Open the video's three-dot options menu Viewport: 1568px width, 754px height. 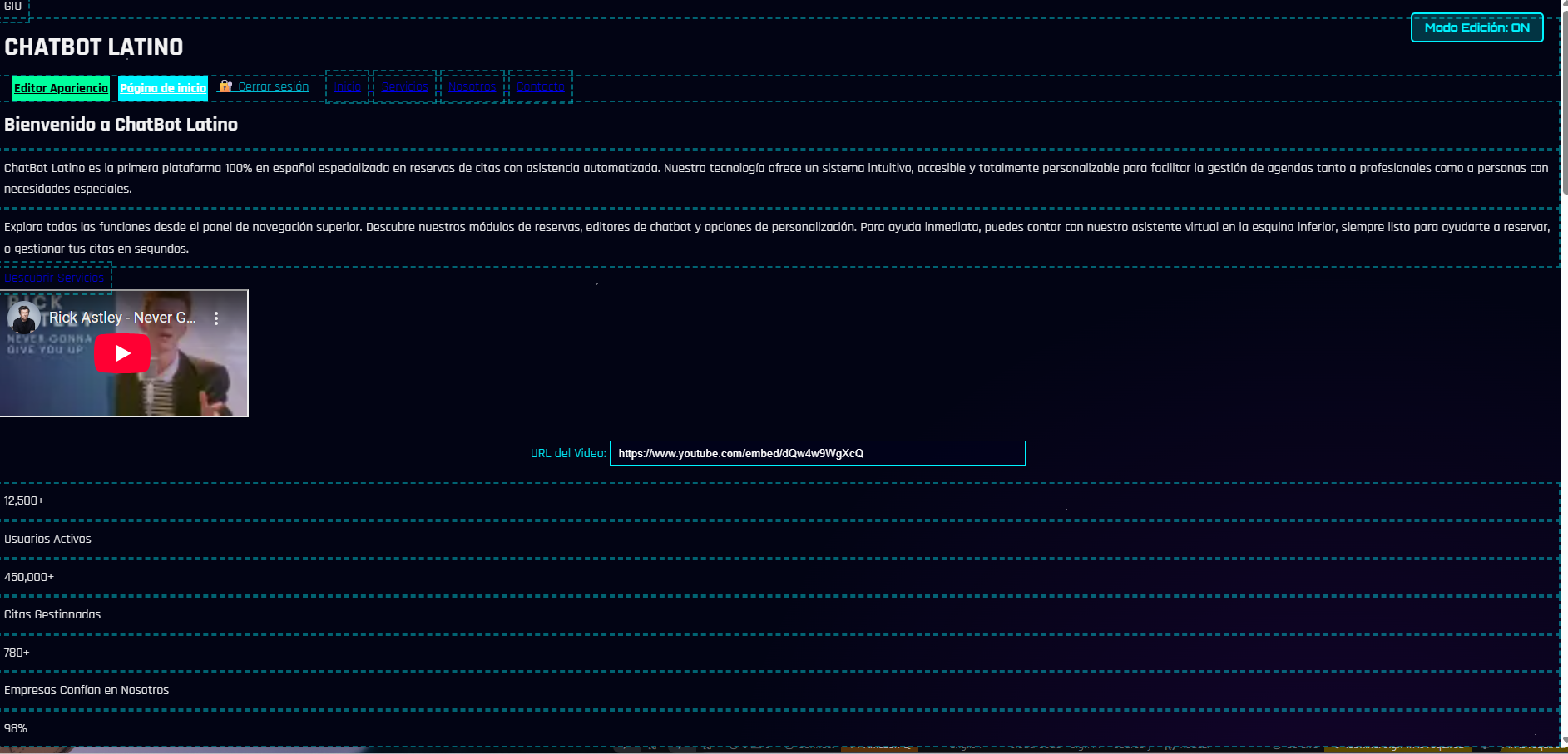[x=216, y=318]
